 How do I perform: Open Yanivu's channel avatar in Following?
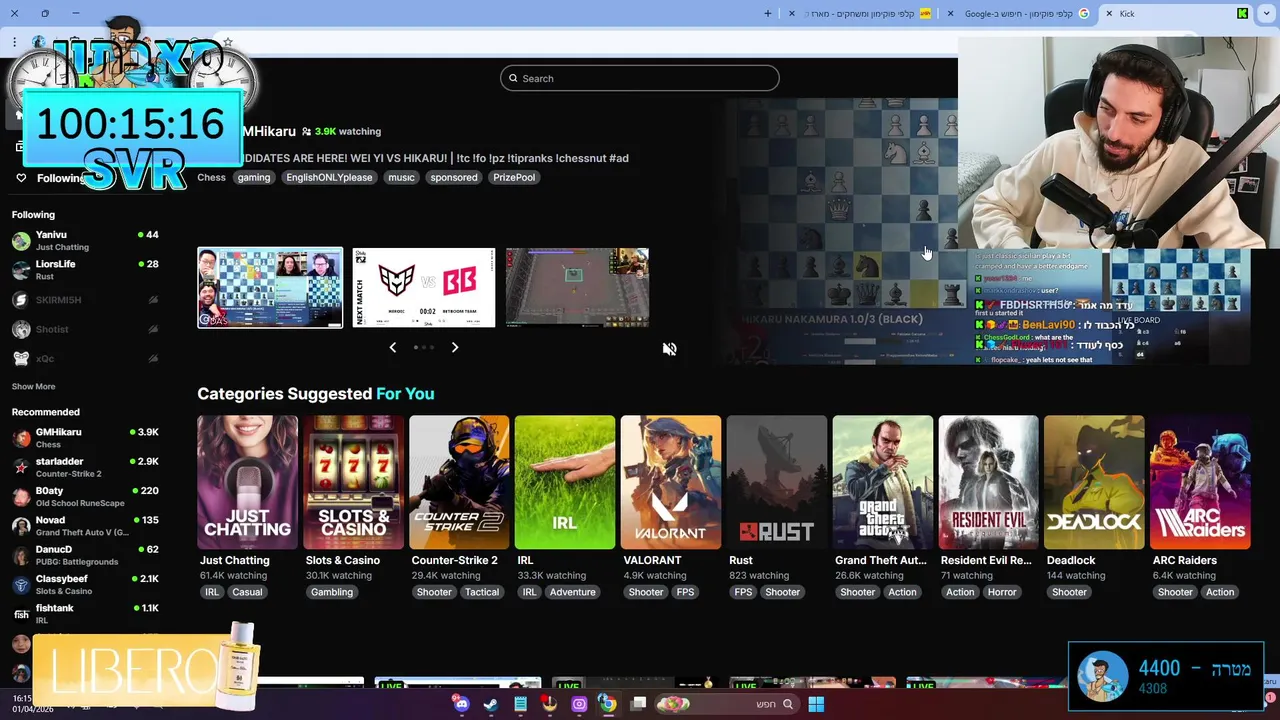pos(21,241)
